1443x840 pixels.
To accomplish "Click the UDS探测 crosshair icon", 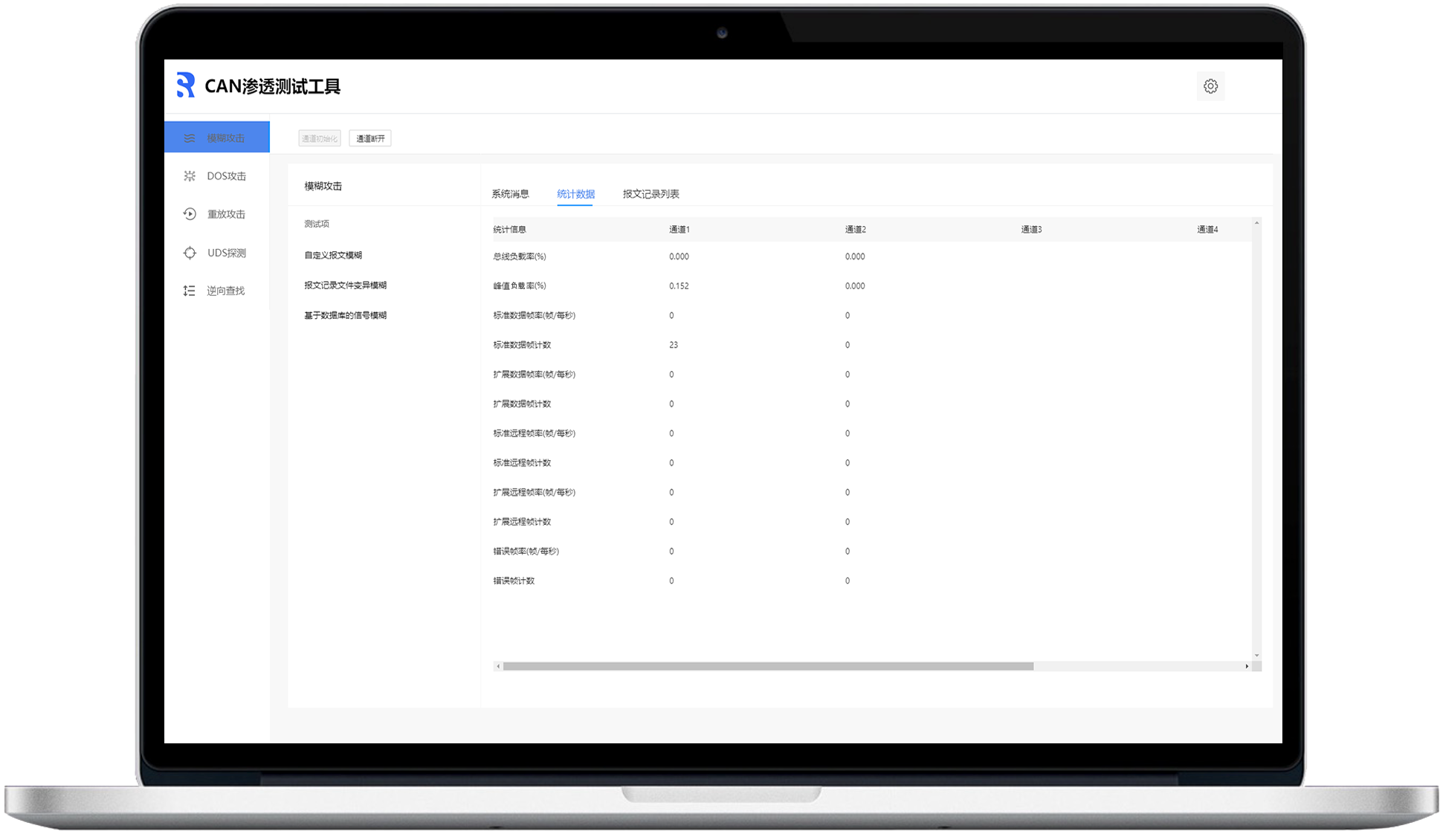I will click(x=190, y=253).
